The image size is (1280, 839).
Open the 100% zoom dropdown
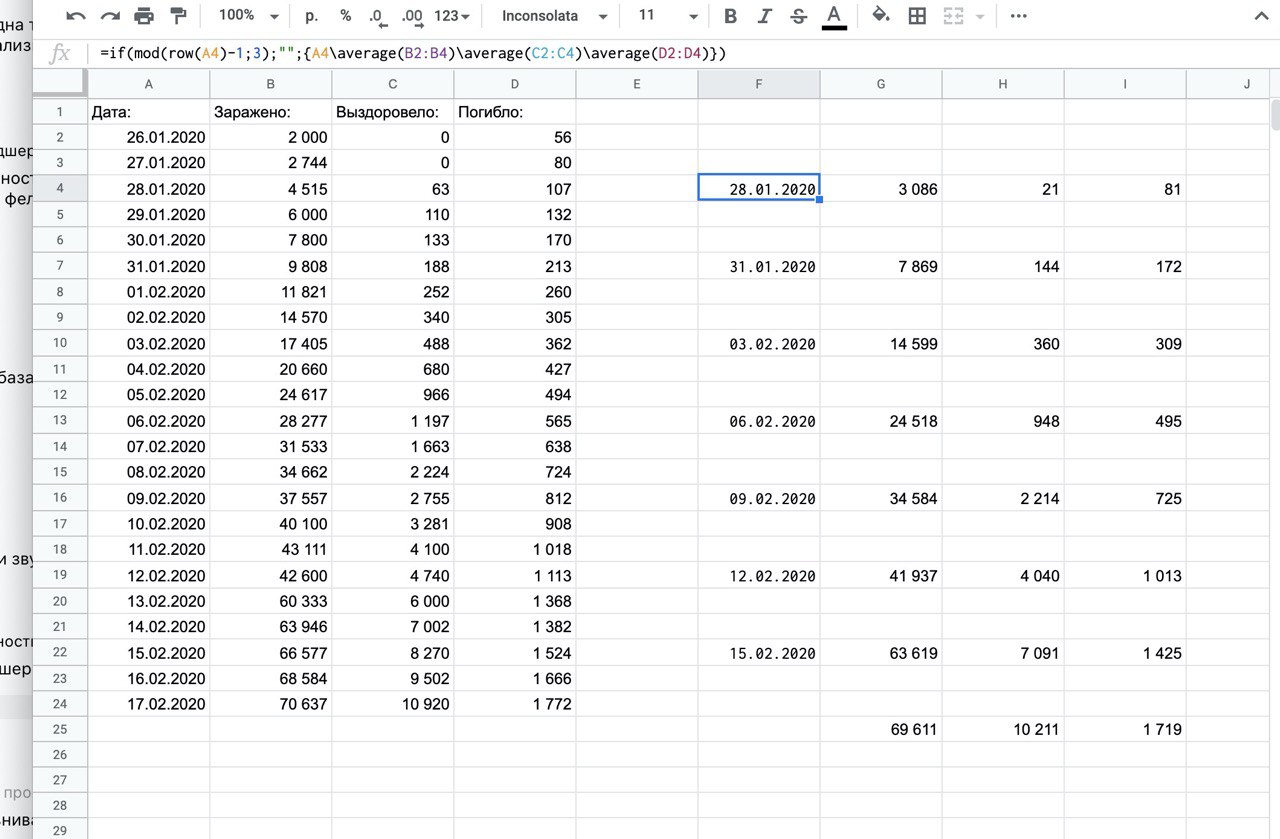[x=248, y=16]
